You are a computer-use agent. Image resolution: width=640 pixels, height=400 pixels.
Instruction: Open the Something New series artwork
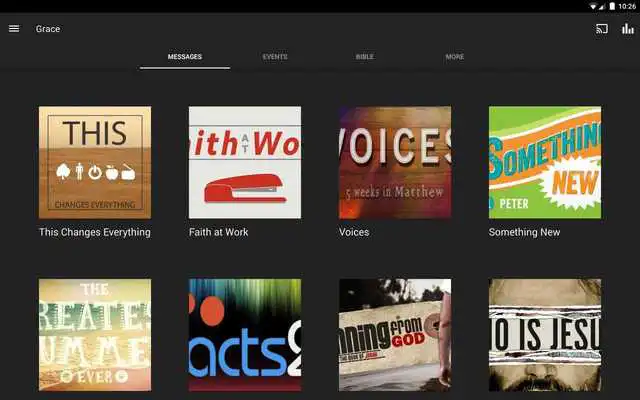point(545,162)
